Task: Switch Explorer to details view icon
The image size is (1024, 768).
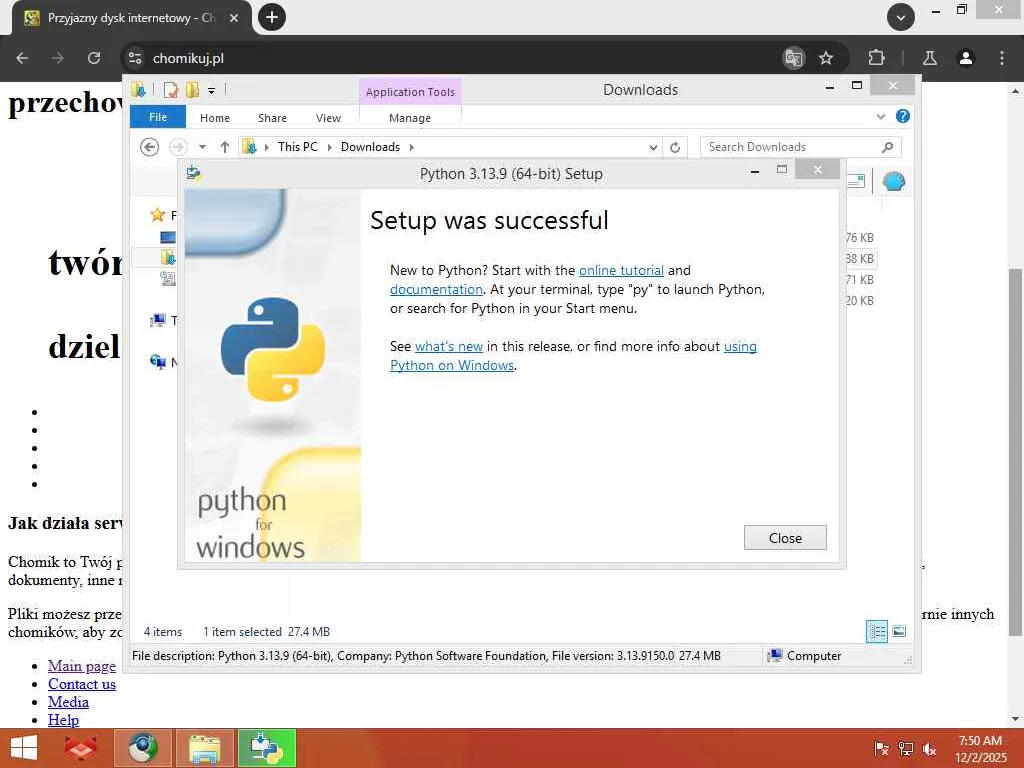Action: pyautogui.click(x=876, y=632)
